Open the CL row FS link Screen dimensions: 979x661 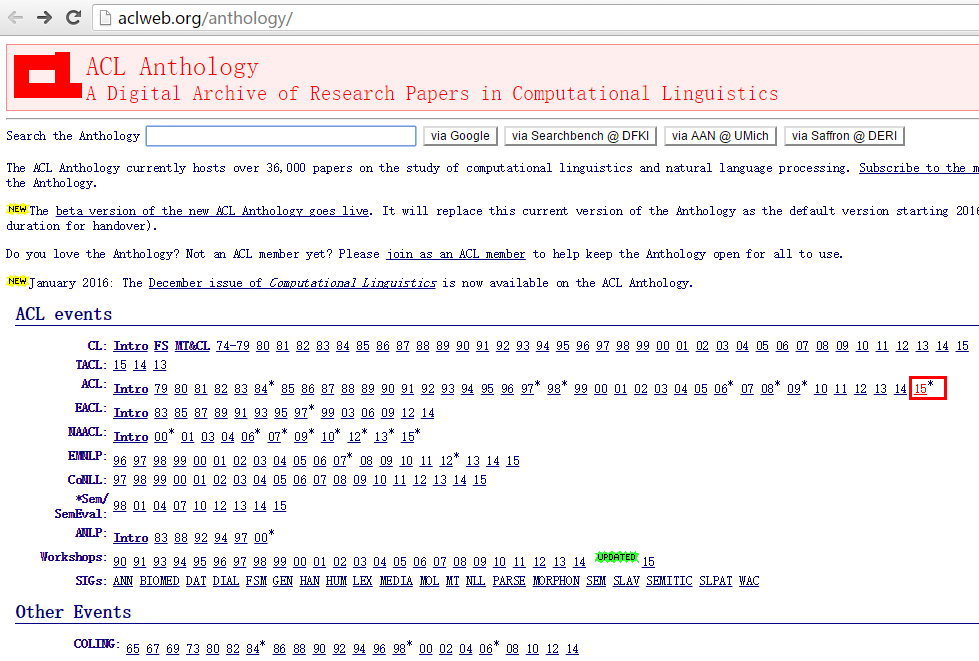[x=161, y=346]
